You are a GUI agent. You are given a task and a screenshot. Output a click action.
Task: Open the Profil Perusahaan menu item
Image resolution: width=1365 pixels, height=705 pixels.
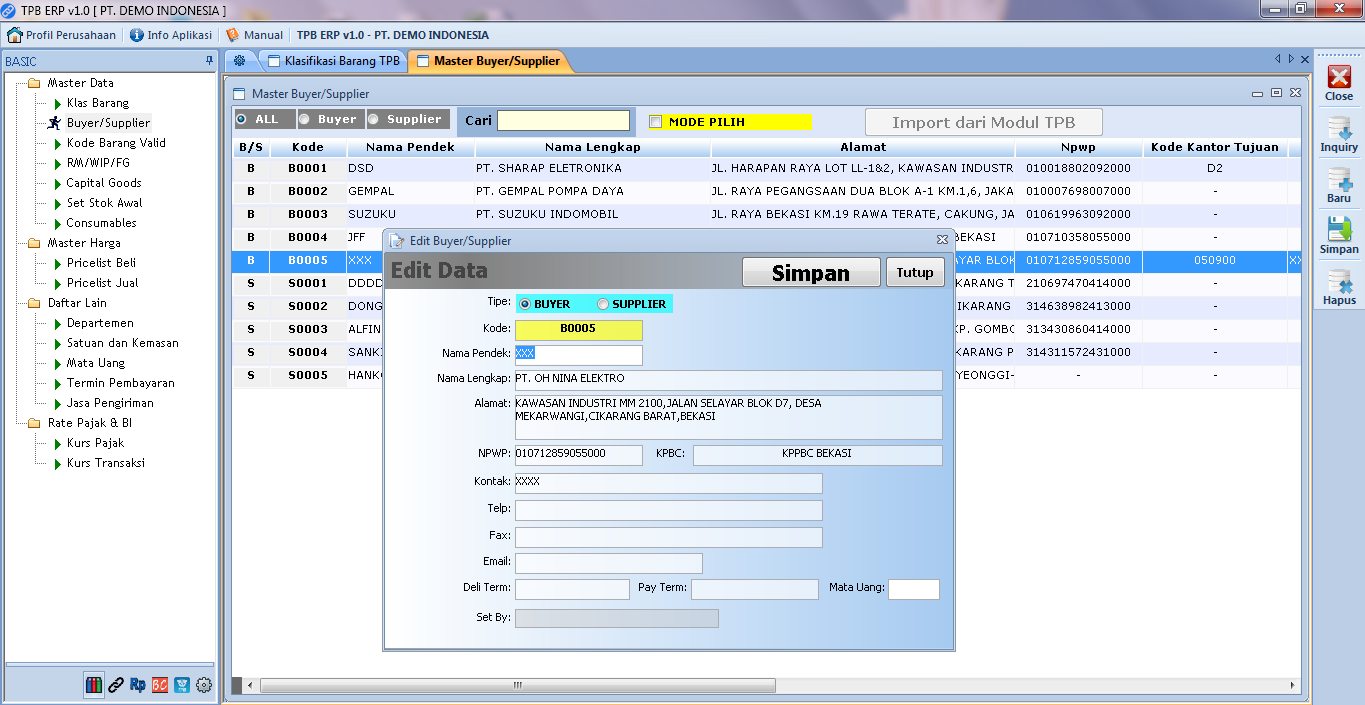pos(62,35)
